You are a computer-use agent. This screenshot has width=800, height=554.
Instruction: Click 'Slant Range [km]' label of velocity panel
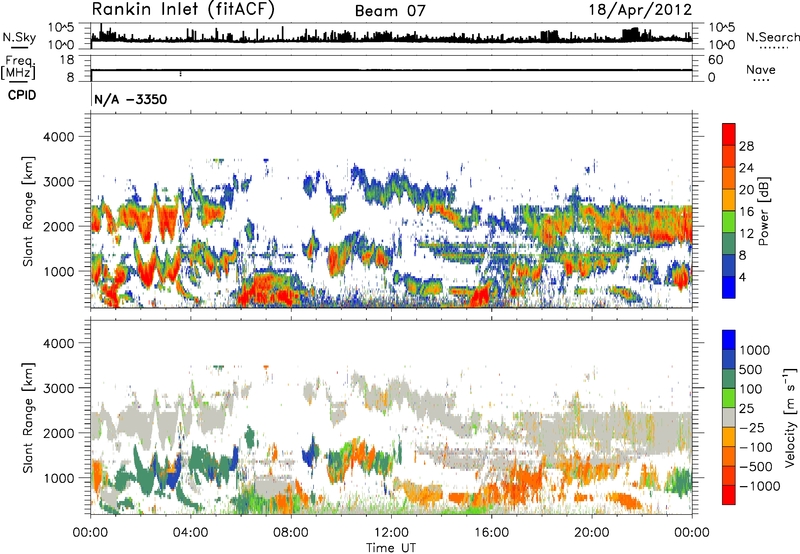click(28, 418)
